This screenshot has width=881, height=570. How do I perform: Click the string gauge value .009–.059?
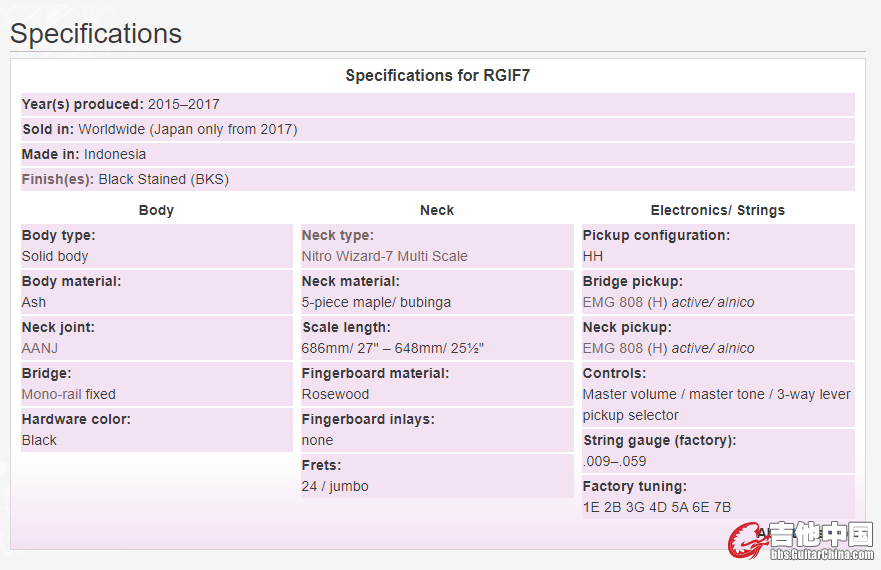tap(614, 461)
